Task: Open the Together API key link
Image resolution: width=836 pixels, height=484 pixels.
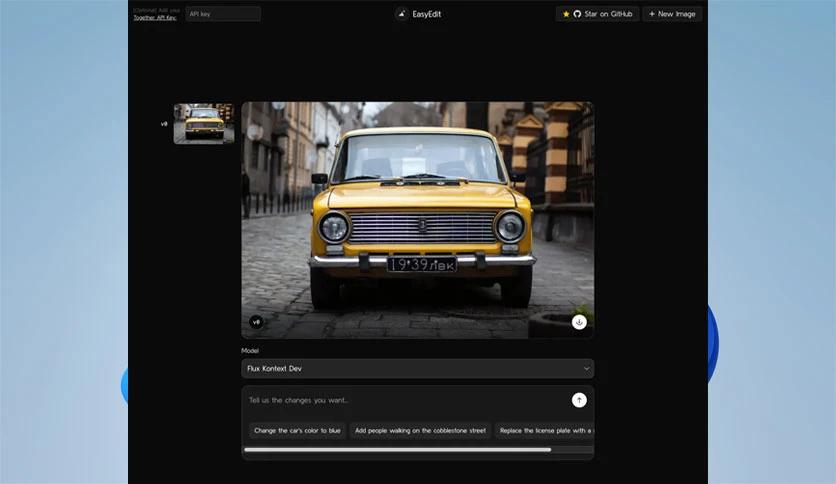Action: (155, 18)
